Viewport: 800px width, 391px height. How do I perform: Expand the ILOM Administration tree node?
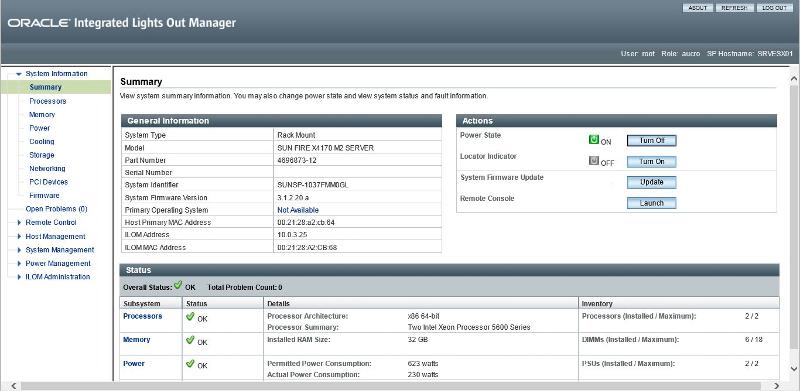coord(19,277)
